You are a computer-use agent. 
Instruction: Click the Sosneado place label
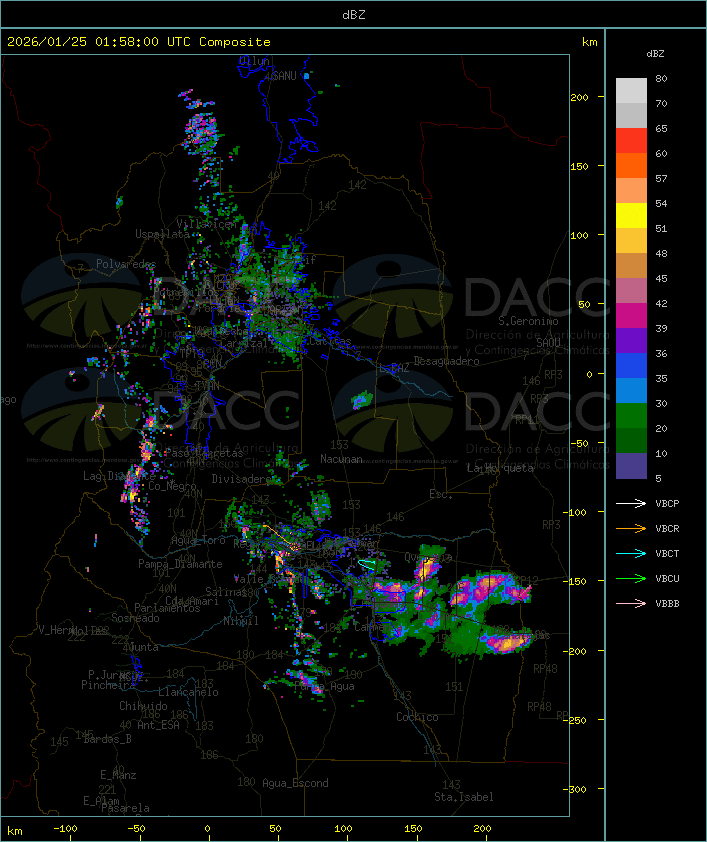[x=135, y=618]
